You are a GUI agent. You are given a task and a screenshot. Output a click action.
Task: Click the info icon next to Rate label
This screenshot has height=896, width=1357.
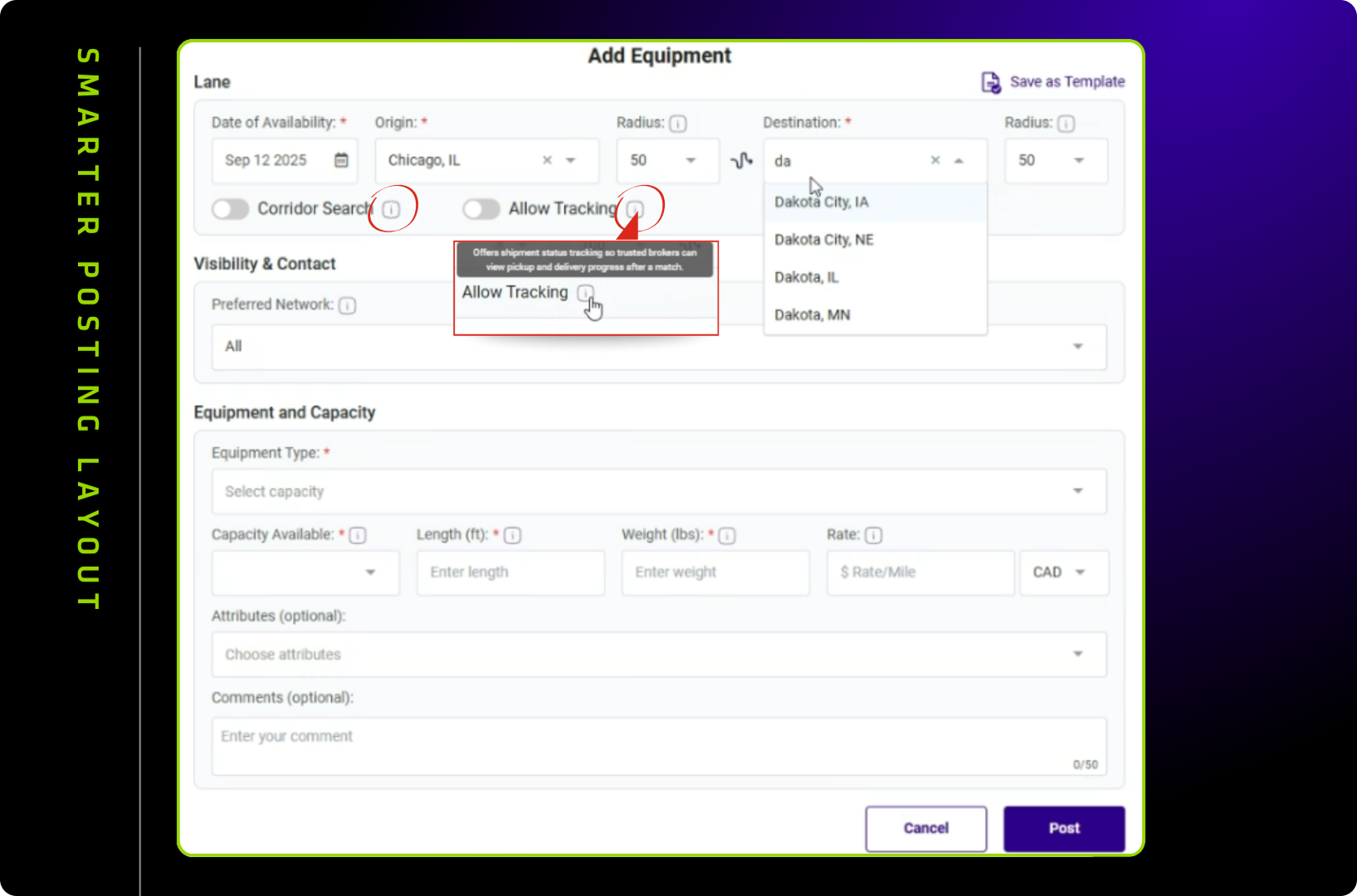pos(874,535)
